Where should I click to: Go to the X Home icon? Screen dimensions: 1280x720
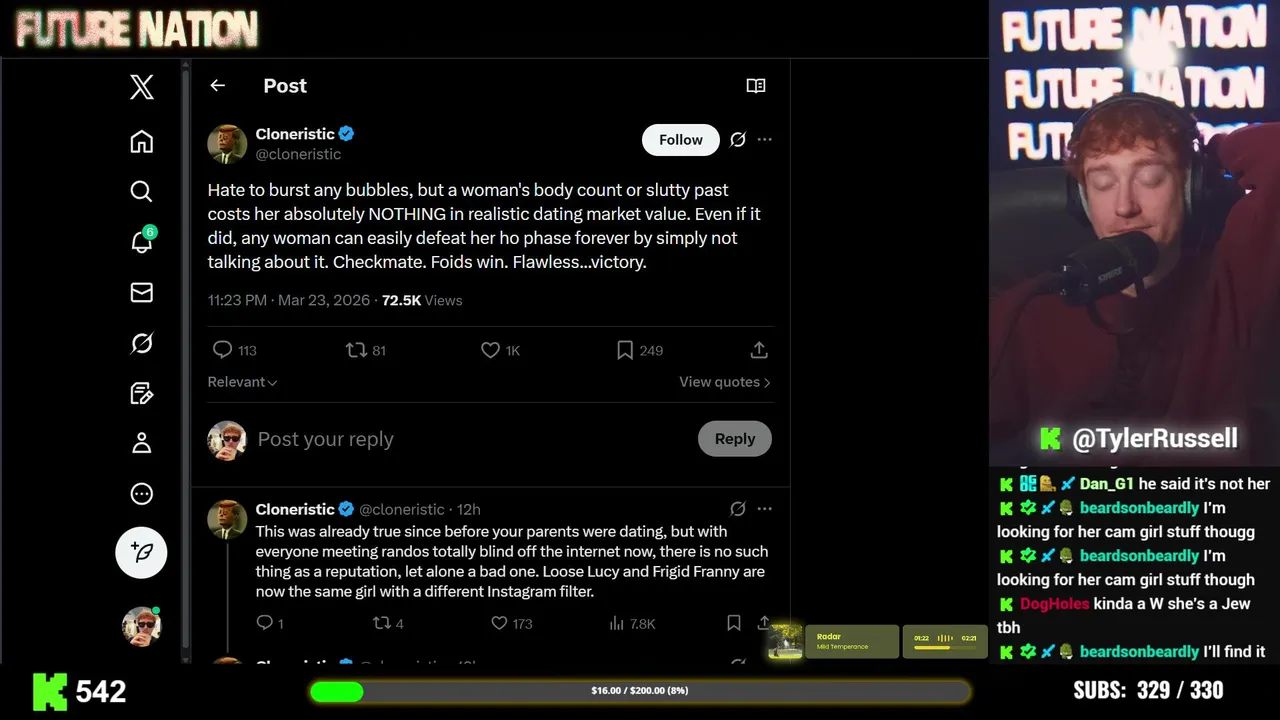142,142
